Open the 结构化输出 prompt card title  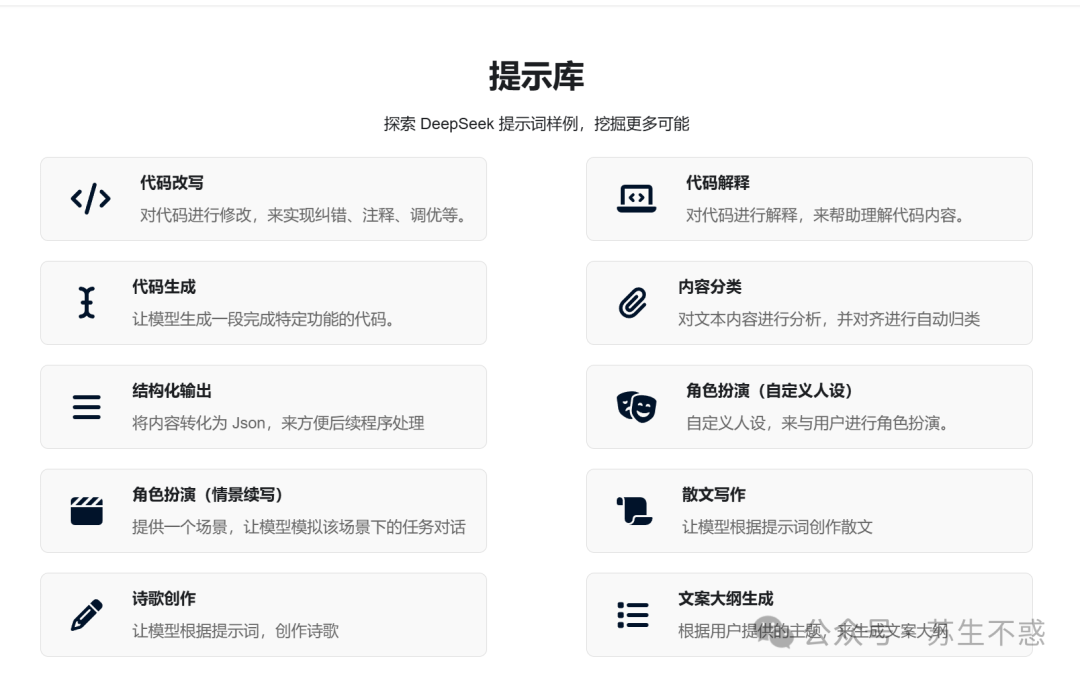pos(172,391)
